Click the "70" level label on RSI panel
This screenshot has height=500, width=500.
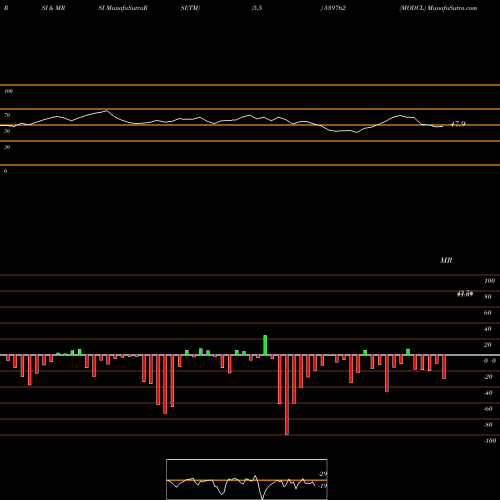click(x=7, y=115)
